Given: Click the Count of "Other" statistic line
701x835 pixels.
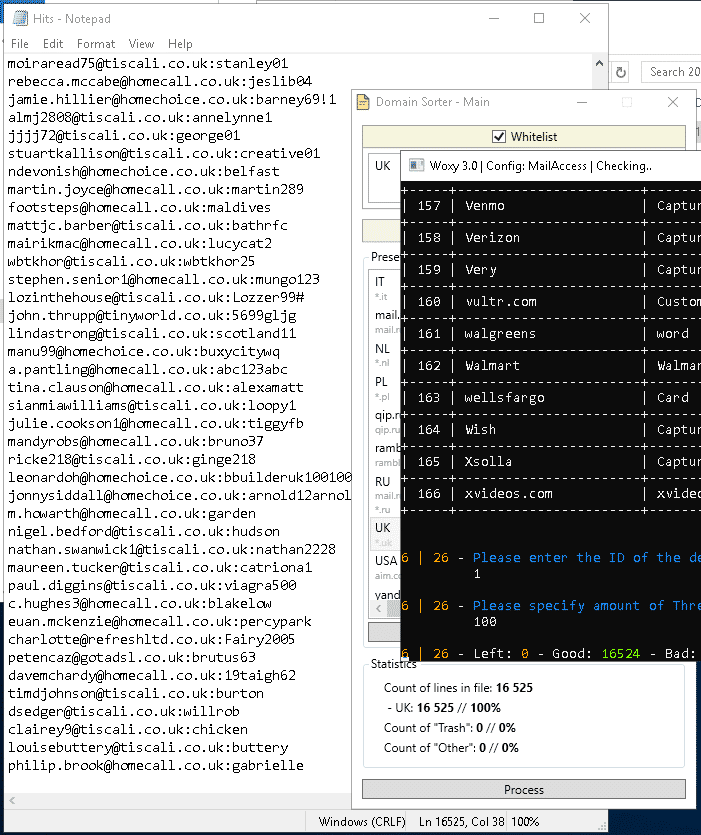Looking at the screenshot, I should click(x=451, y=748).
